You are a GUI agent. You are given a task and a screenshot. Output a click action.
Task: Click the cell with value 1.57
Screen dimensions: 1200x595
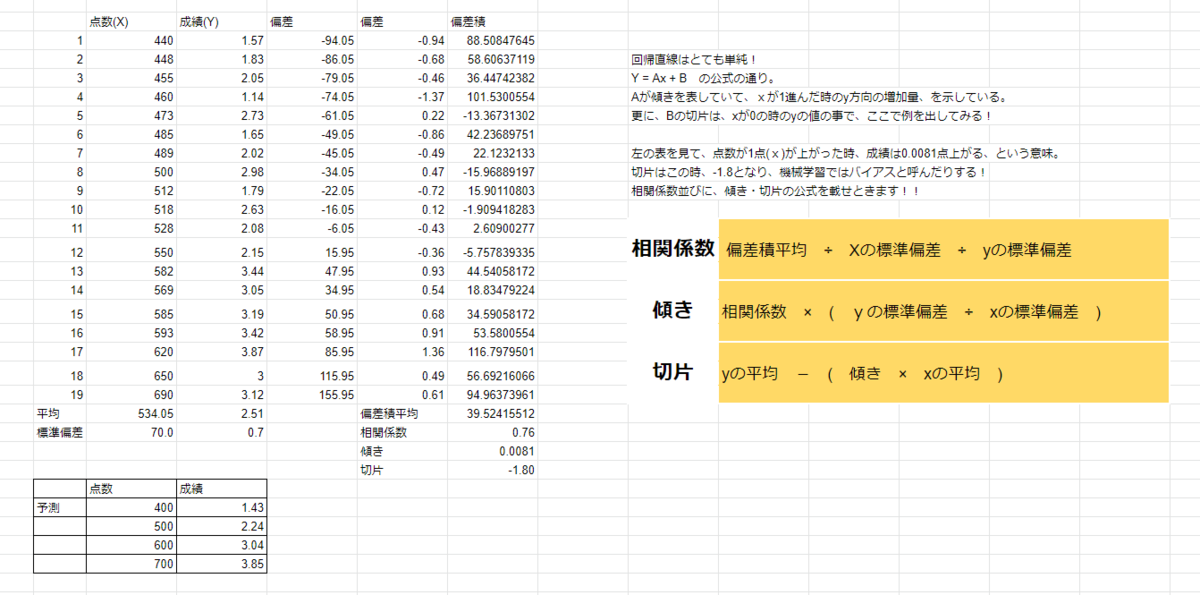[x=221, y=40]
